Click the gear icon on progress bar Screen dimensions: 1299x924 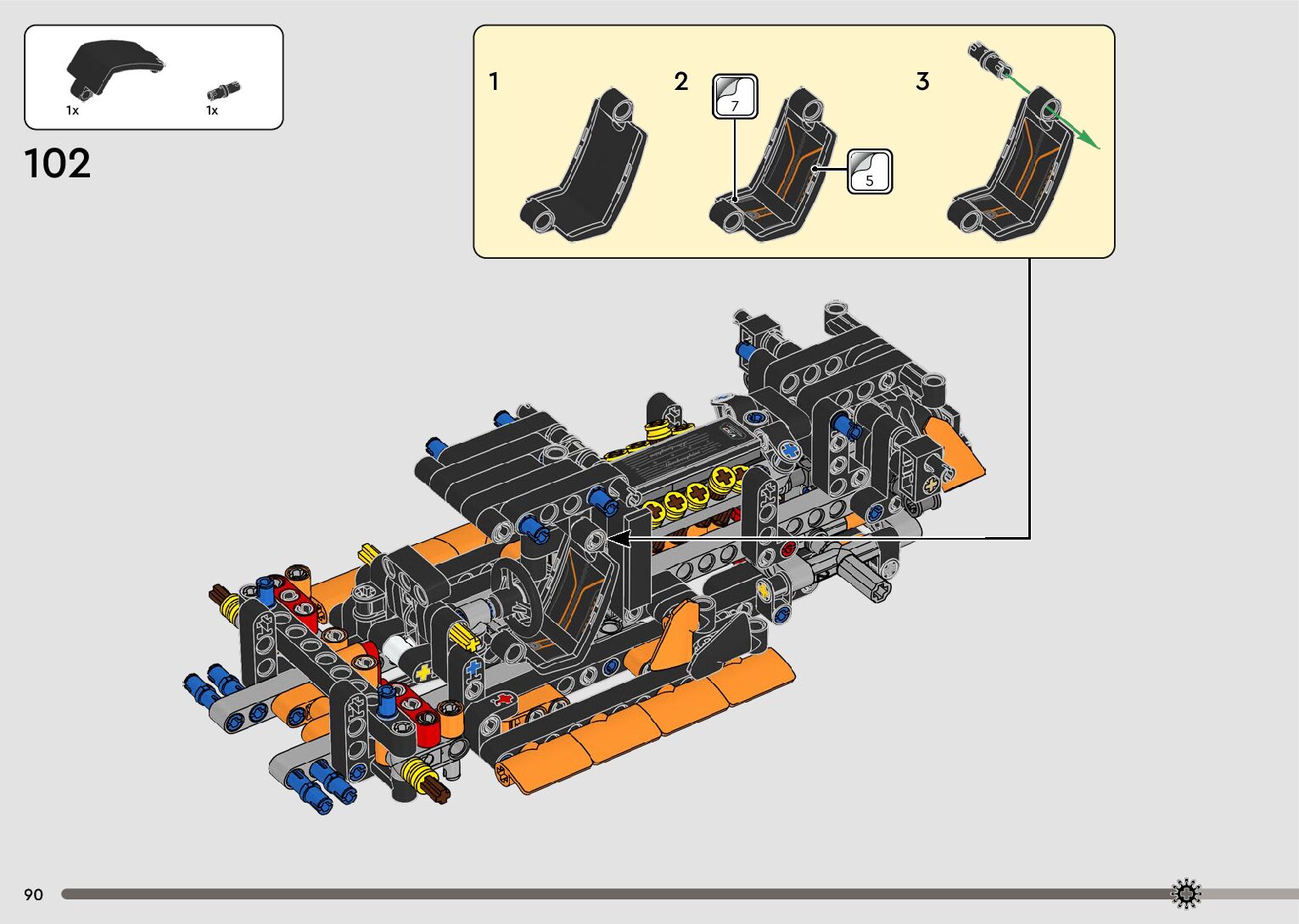[x=1185, y=893]
